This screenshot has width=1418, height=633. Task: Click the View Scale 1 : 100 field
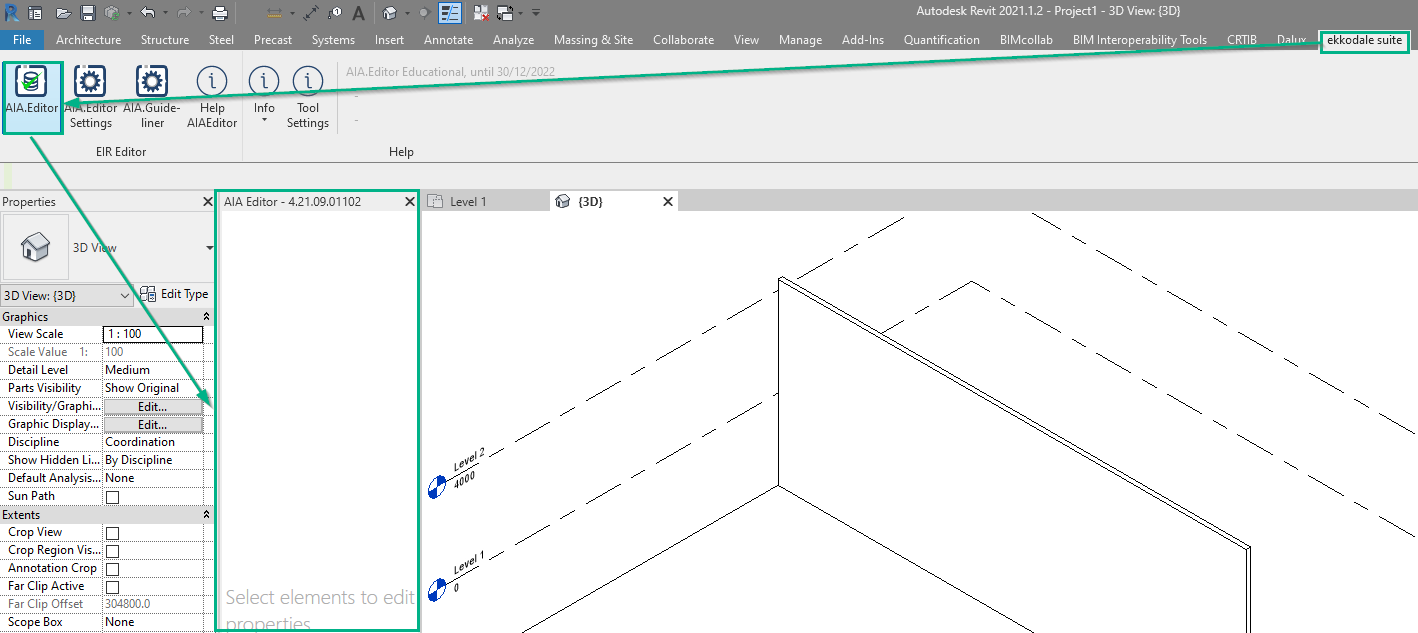[152, 334]
